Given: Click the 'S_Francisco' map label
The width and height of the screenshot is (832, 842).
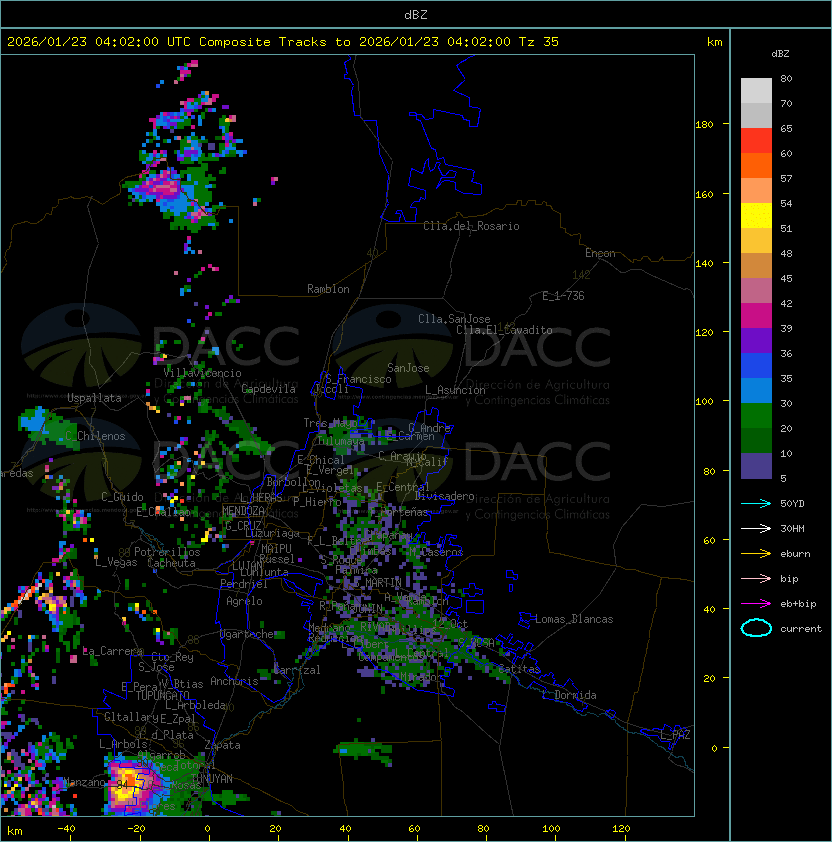Looking at the screenshot, I should tap(358, 379).
